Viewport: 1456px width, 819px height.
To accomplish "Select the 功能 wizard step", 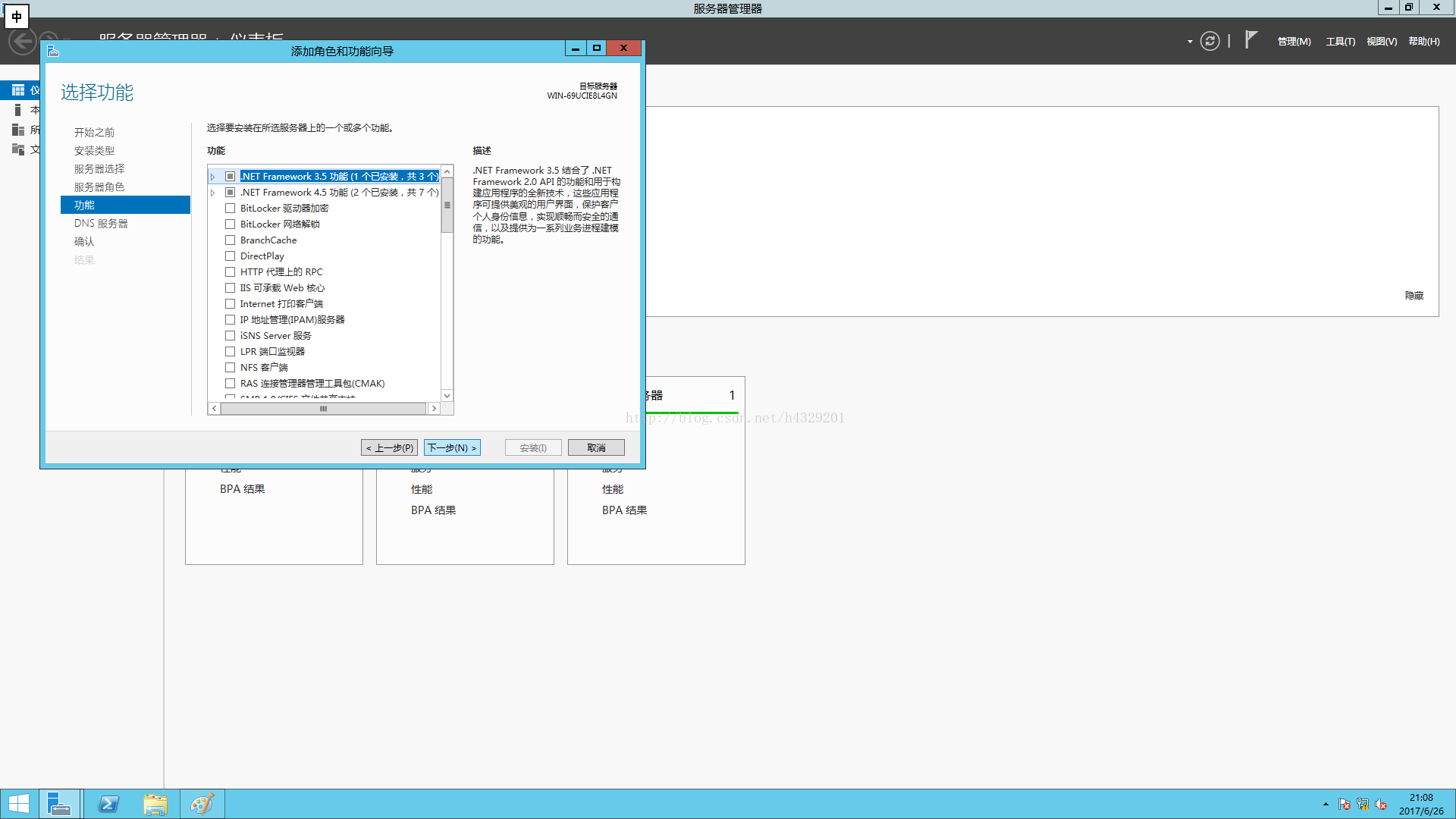I will tap(125, 206).
